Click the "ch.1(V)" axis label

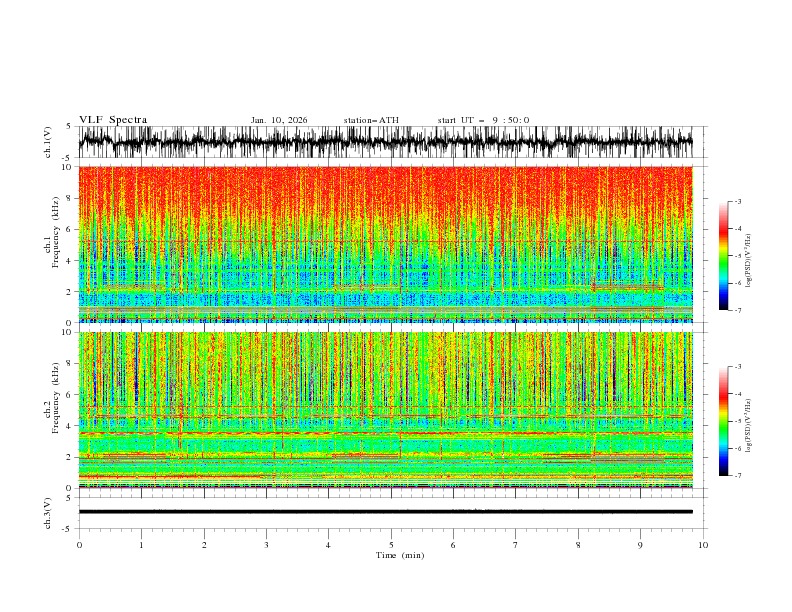point(48,142)
